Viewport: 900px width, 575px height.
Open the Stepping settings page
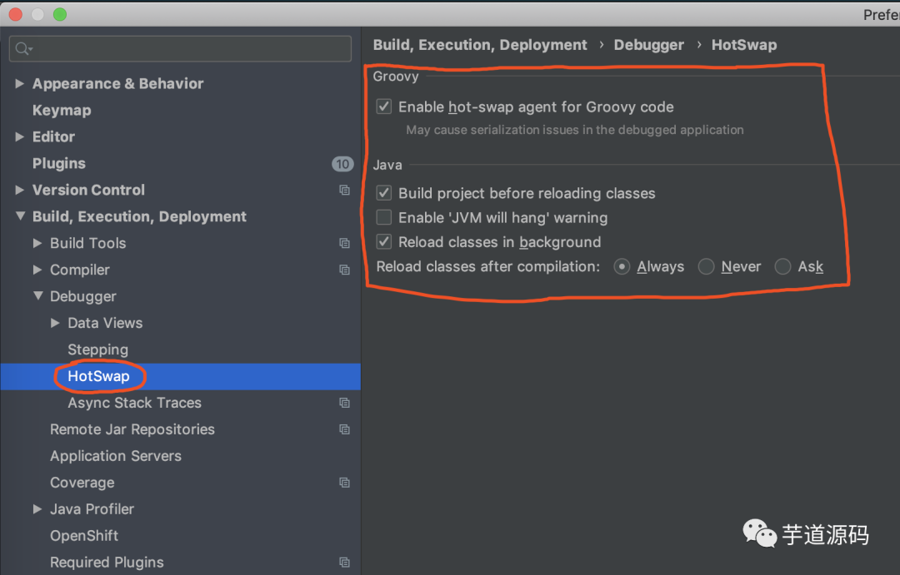point(98,350)
